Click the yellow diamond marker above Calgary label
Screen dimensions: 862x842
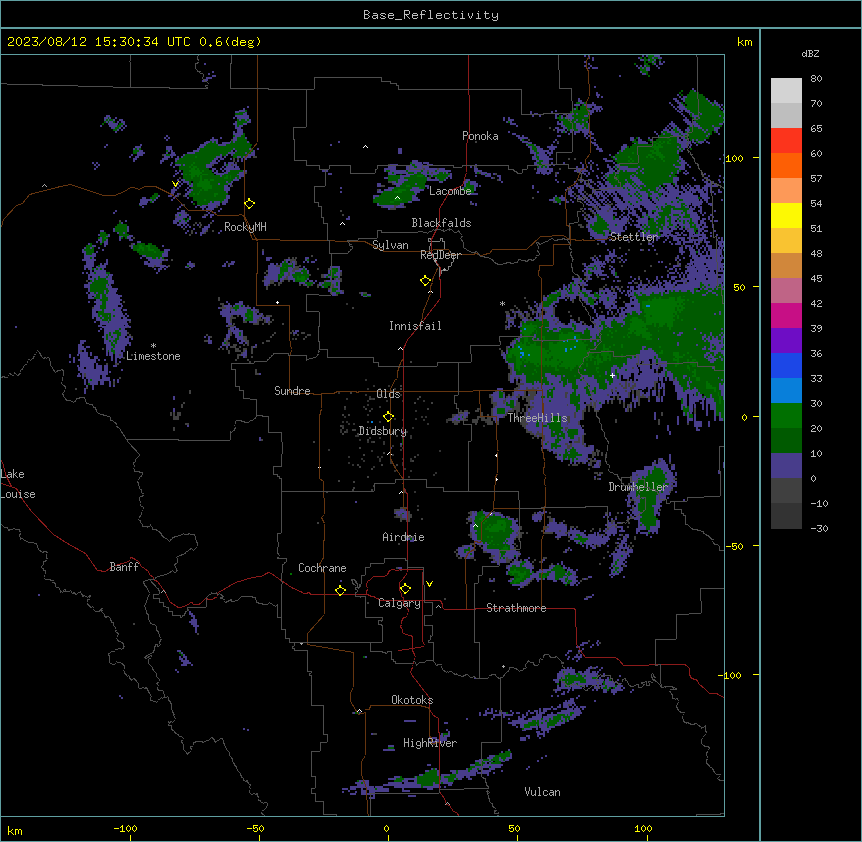pos(406,589)
